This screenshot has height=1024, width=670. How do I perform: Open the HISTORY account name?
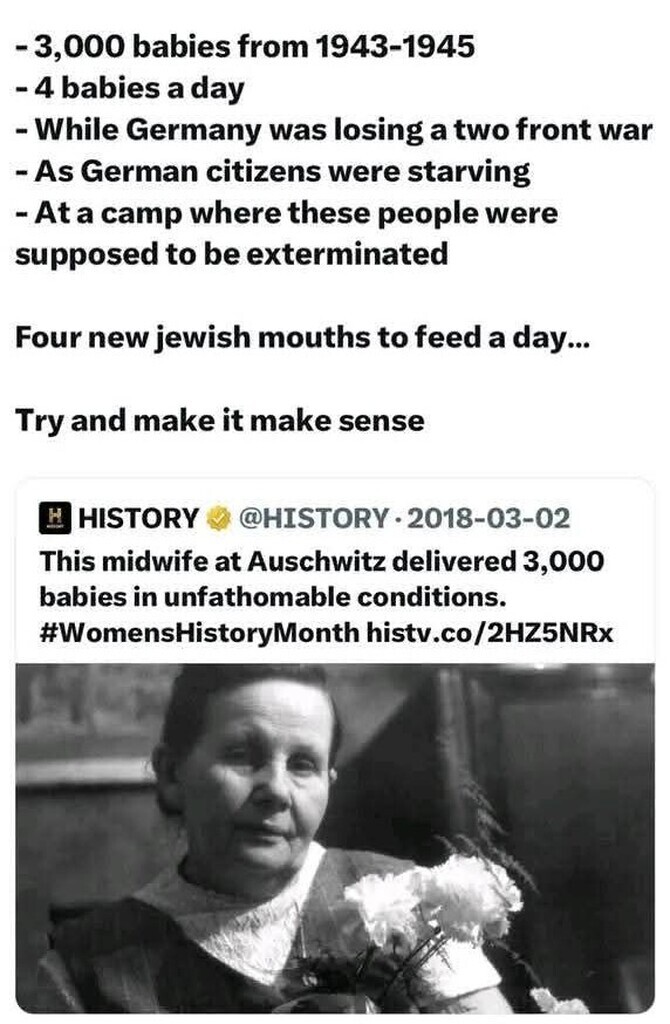coord(138,519)
